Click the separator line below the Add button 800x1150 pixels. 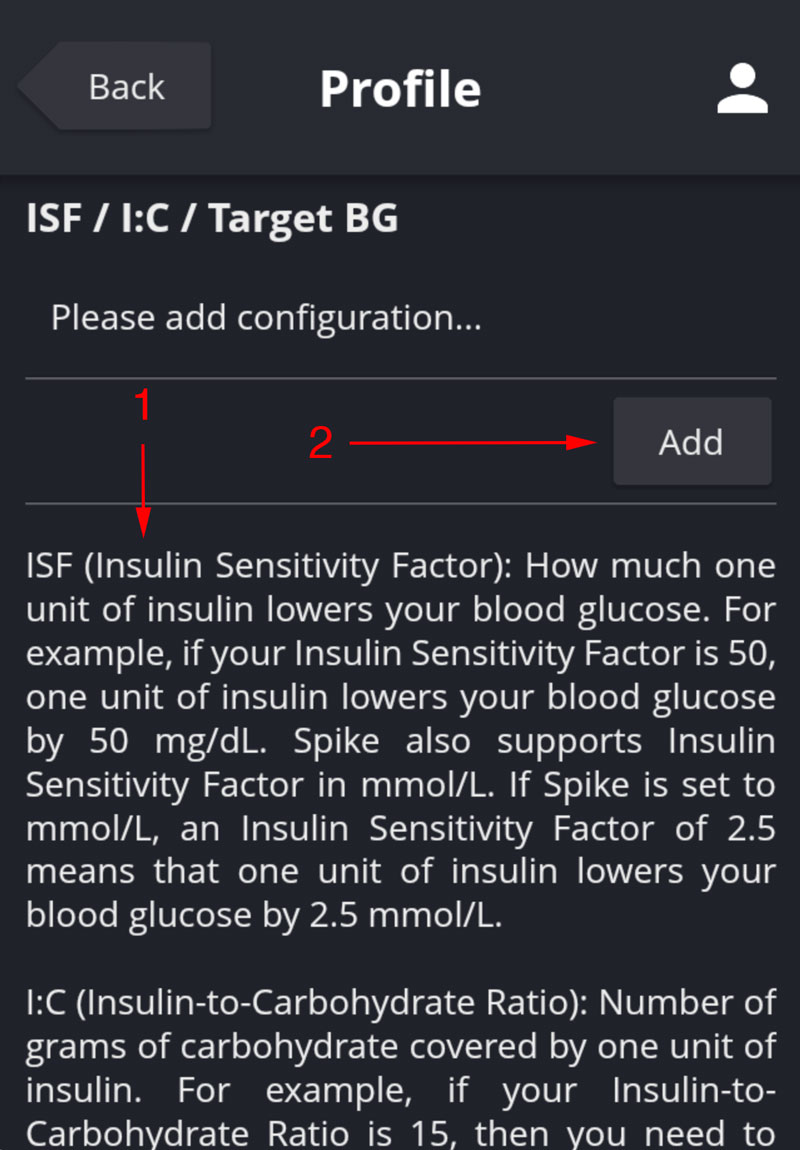(x=400, y=503)
